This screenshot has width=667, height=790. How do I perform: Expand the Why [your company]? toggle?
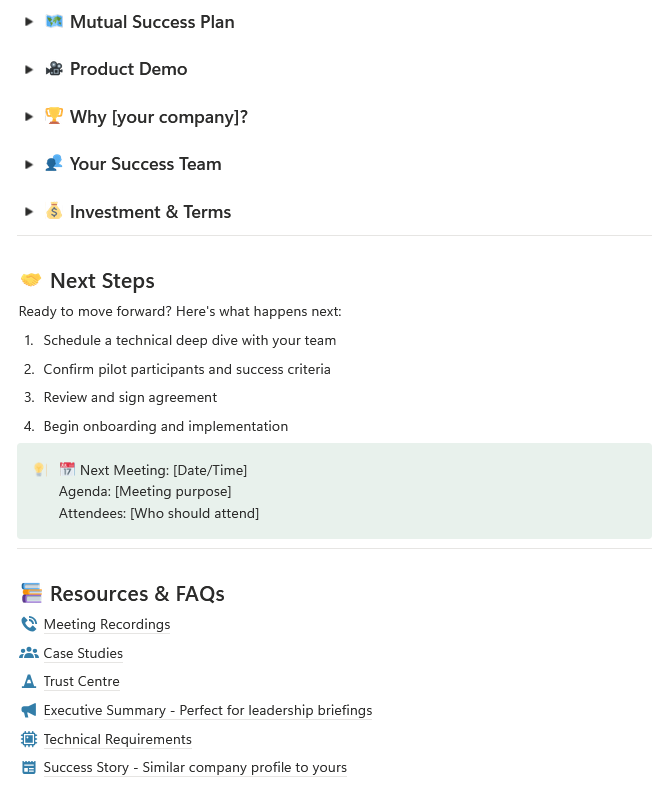(29, 117)
